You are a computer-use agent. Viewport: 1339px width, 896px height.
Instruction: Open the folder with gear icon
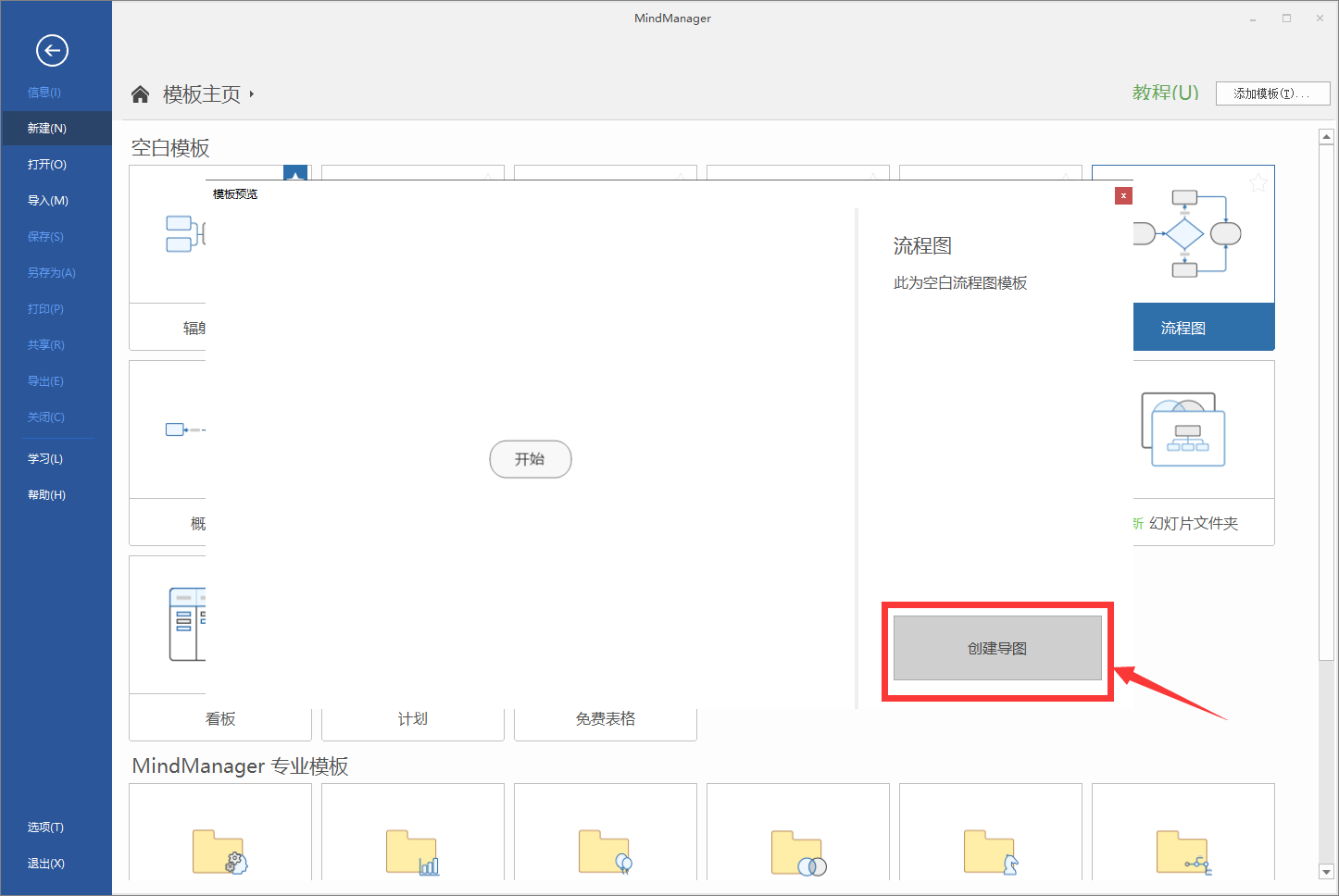(x=219, y=852)
